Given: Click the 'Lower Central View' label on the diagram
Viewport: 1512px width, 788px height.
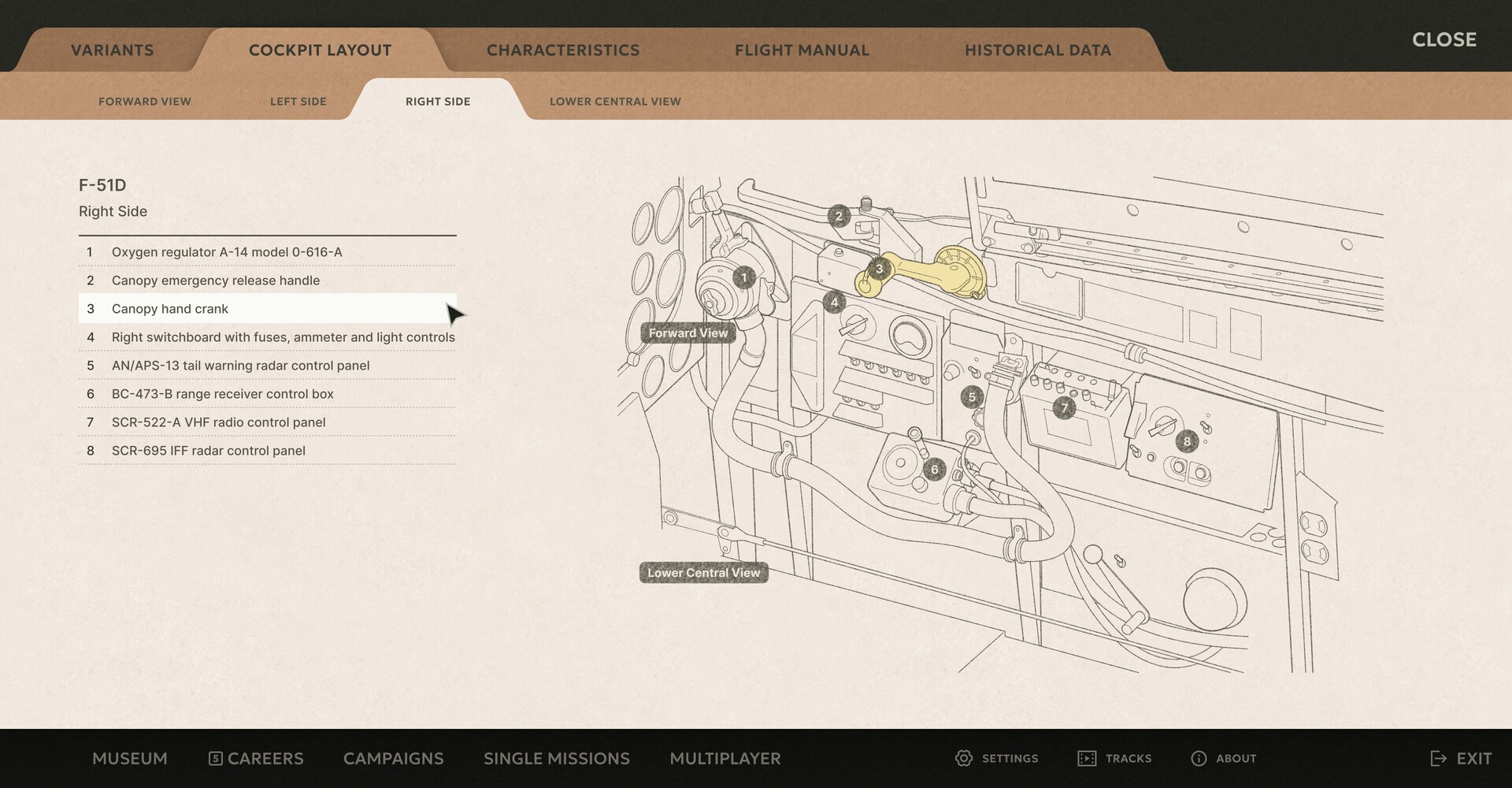Looking at the screenshot, I should point(703,573).
